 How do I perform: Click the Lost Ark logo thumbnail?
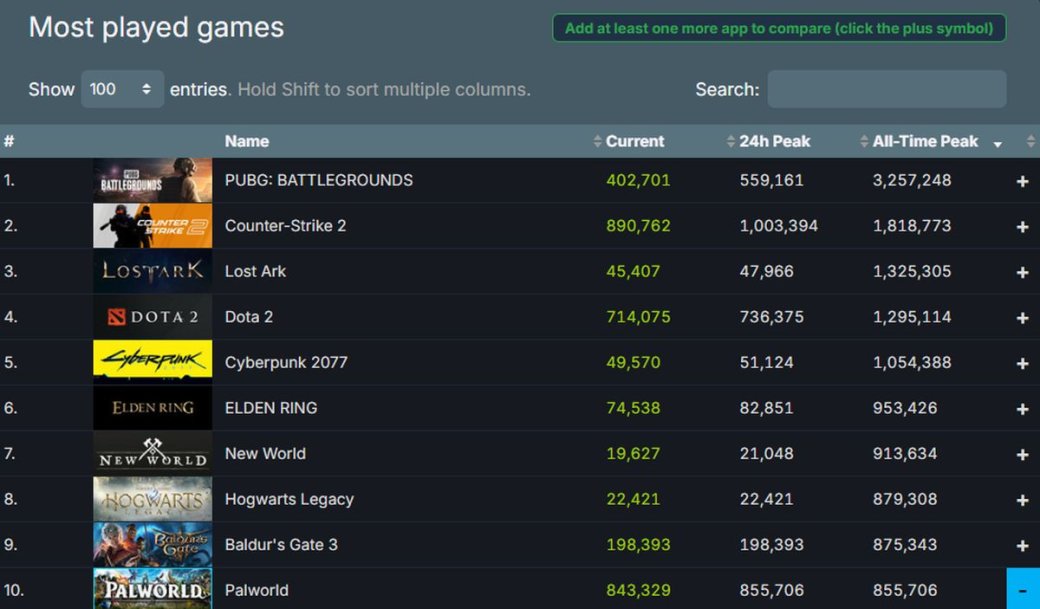153,271
